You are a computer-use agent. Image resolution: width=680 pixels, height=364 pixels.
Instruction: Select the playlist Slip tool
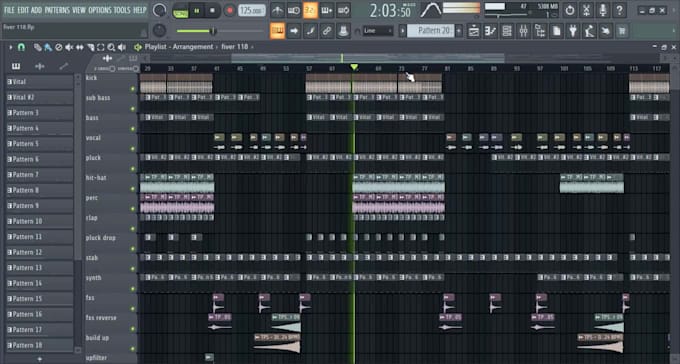(80, 47)
